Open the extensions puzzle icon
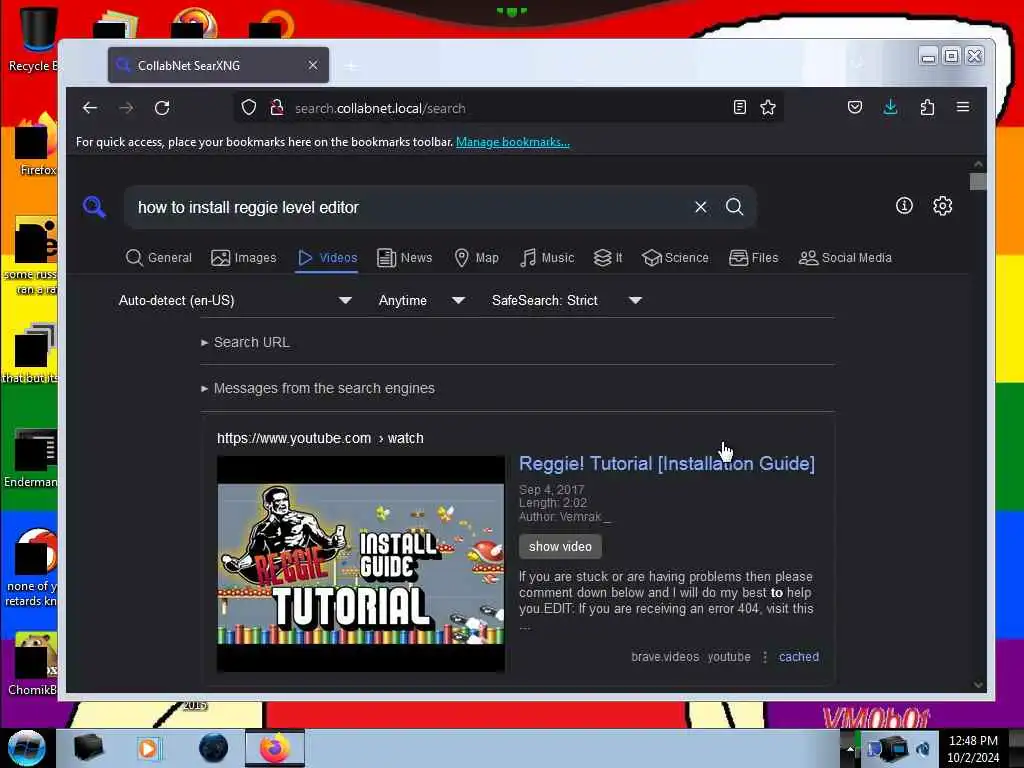 (927, 107)
